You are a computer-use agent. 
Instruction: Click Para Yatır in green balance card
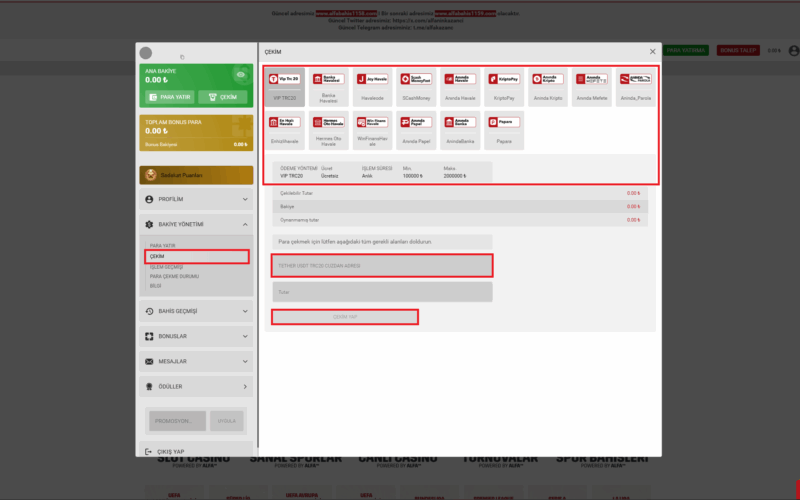tap(169, 97)
